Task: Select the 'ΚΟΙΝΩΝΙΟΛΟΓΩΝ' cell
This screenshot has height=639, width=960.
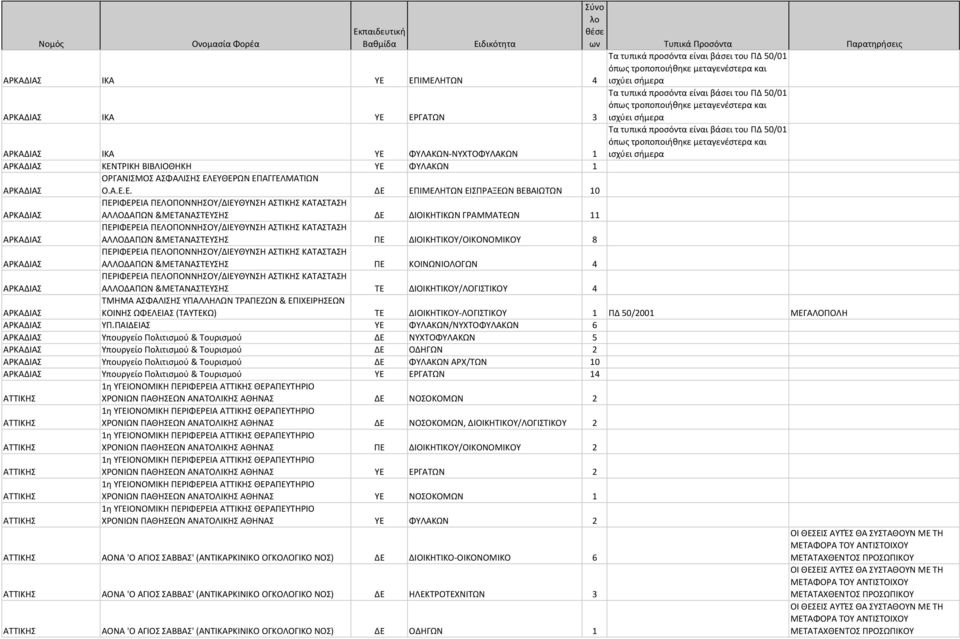Action: 495,258
